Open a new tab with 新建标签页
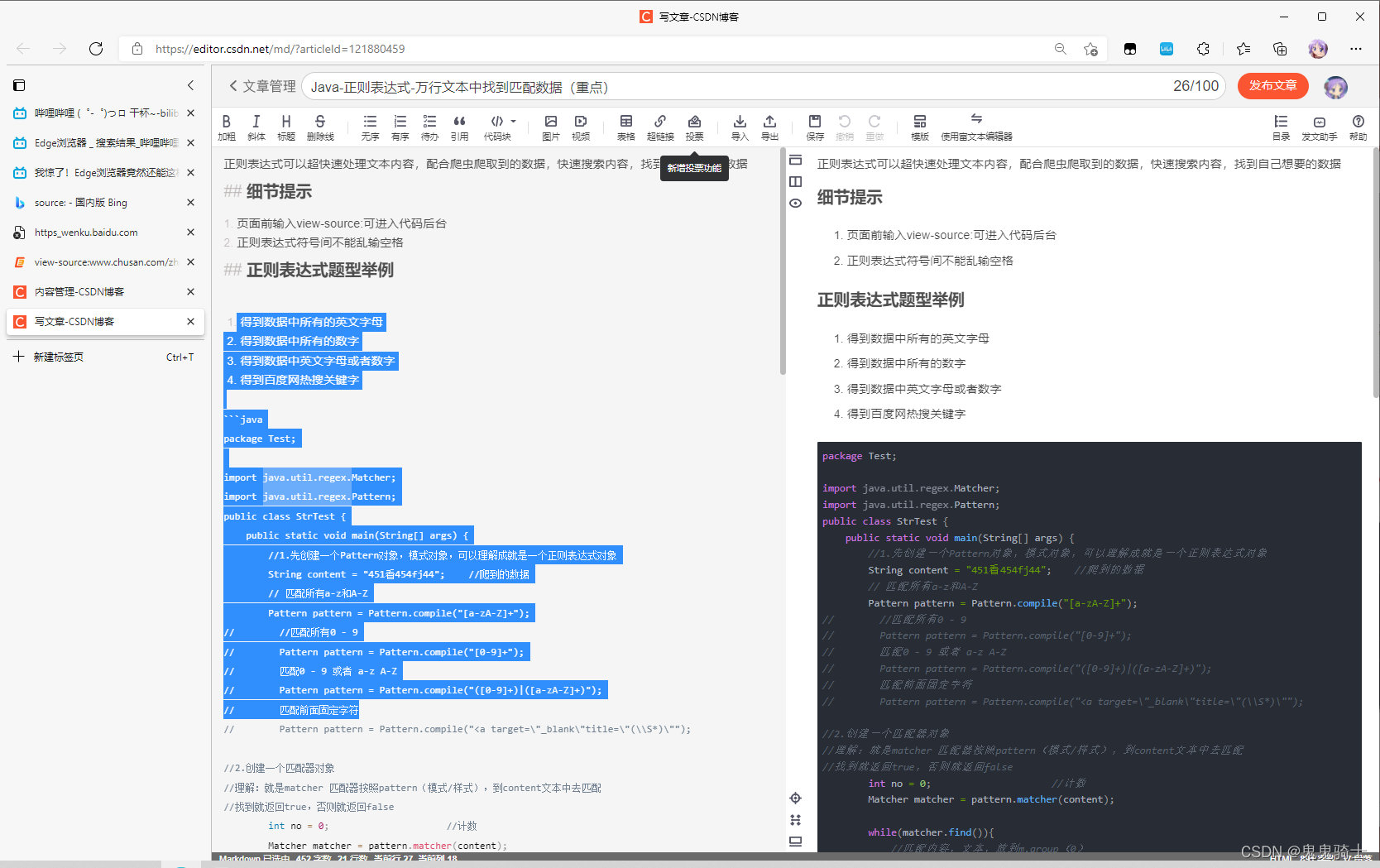The height and width of the screenshot is (868, 1380). [x=103, y=357]
